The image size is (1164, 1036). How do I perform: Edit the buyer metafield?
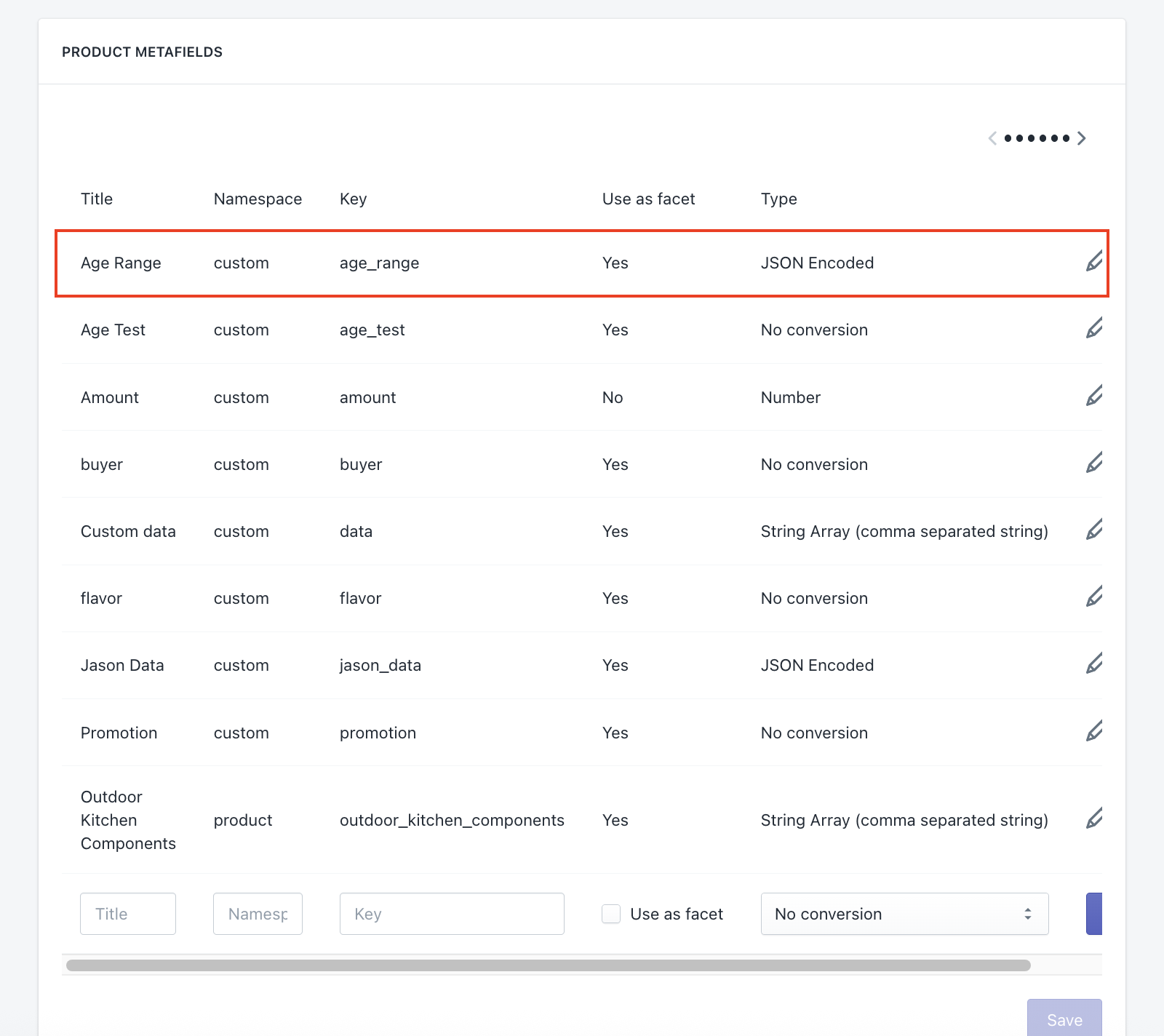click(1094, 462)
